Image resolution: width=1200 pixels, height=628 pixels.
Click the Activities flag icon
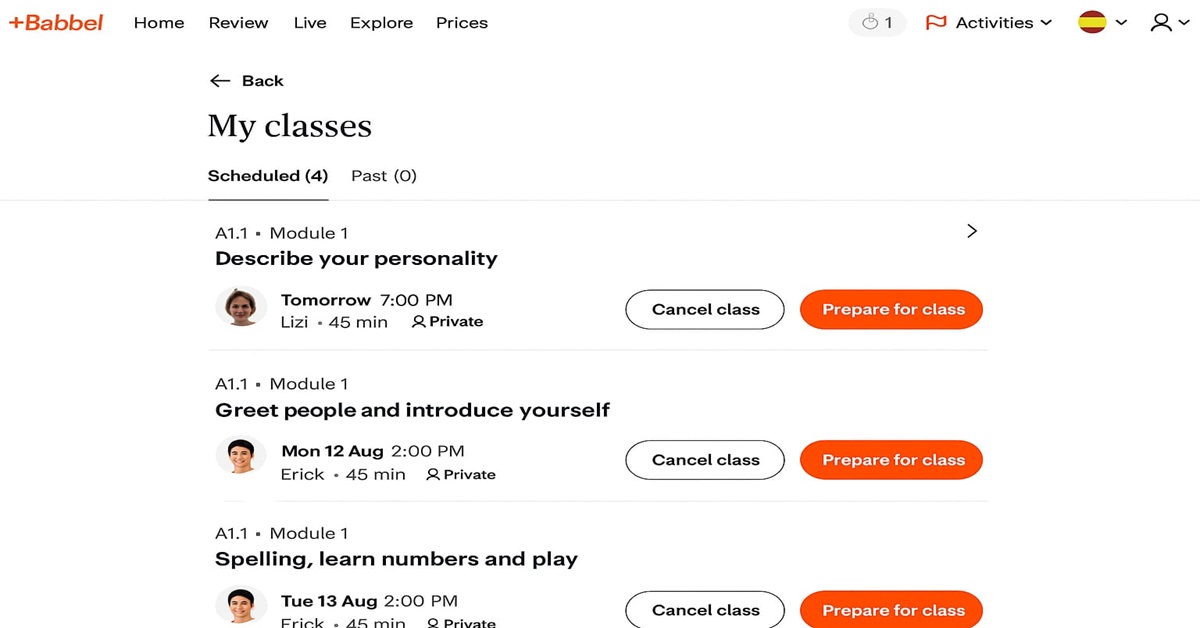(936, 22)
